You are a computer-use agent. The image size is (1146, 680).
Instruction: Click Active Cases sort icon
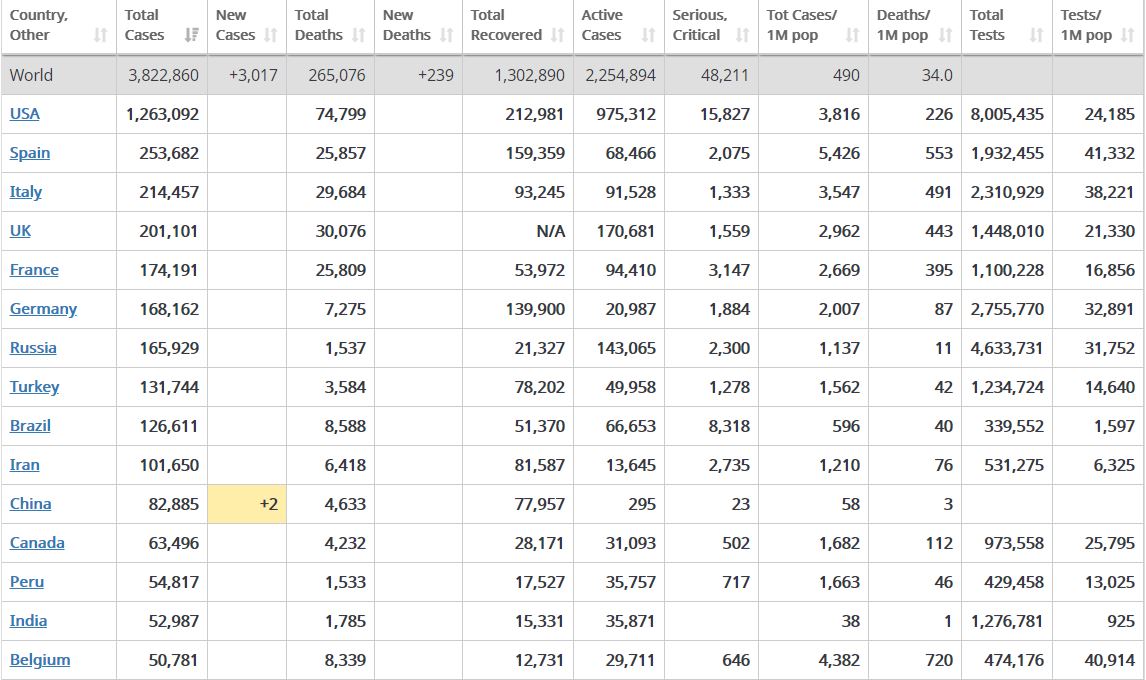(x=648, y=36)
